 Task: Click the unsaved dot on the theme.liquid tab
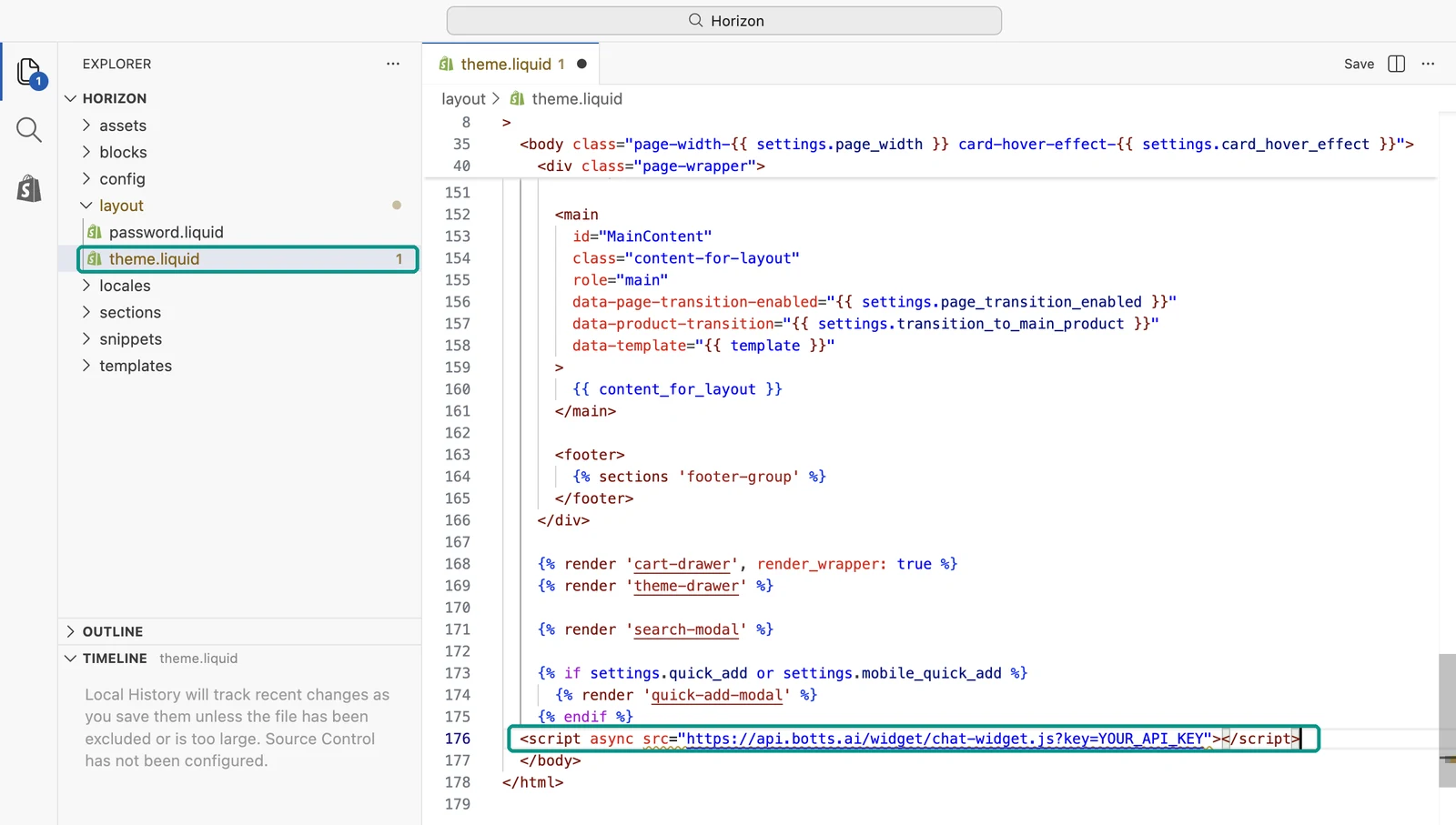(x=581, y=64)
